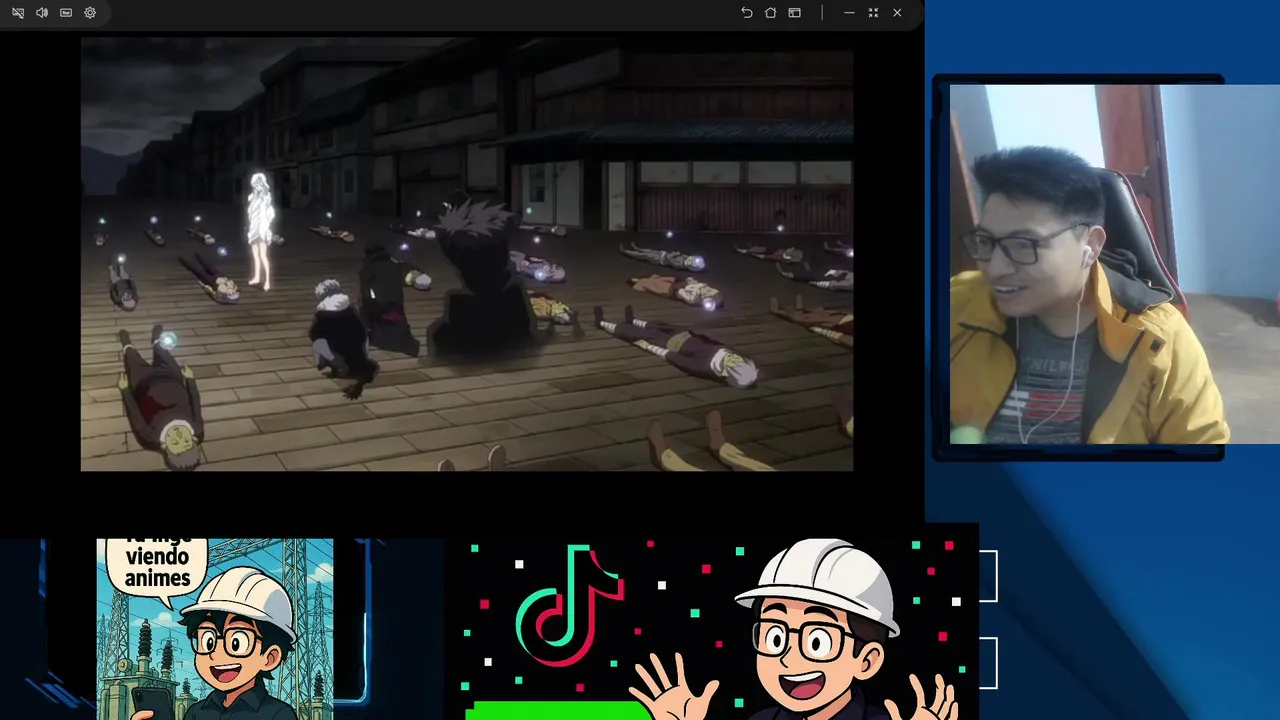Go back with the curved arrow icon
Viewport: 1280px width, 720px height.
[746, 13]
